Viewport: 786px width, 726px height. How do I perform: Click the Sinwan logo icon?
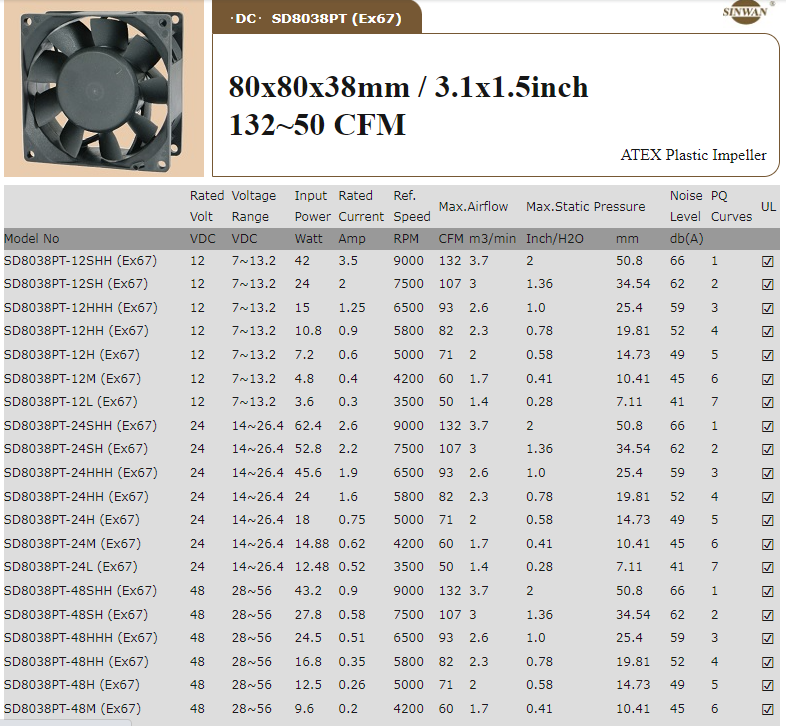[746, 12]
